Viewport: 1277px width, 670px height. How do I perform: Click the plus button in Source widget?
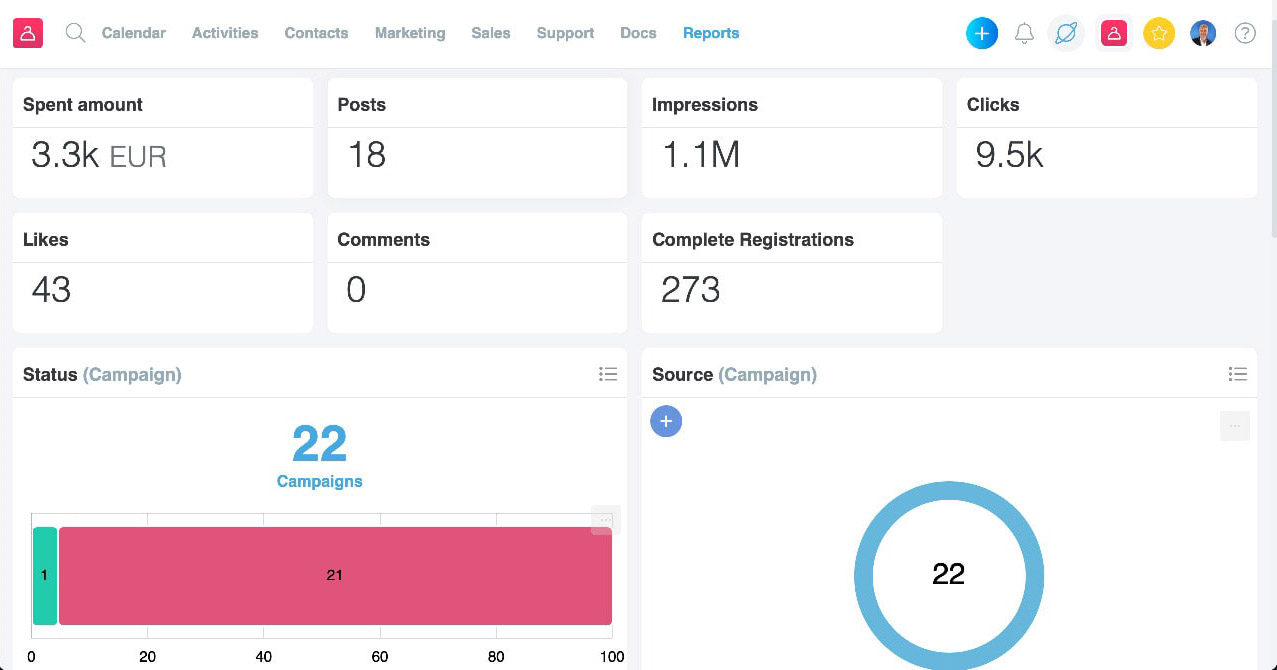(x=666, y=421)
